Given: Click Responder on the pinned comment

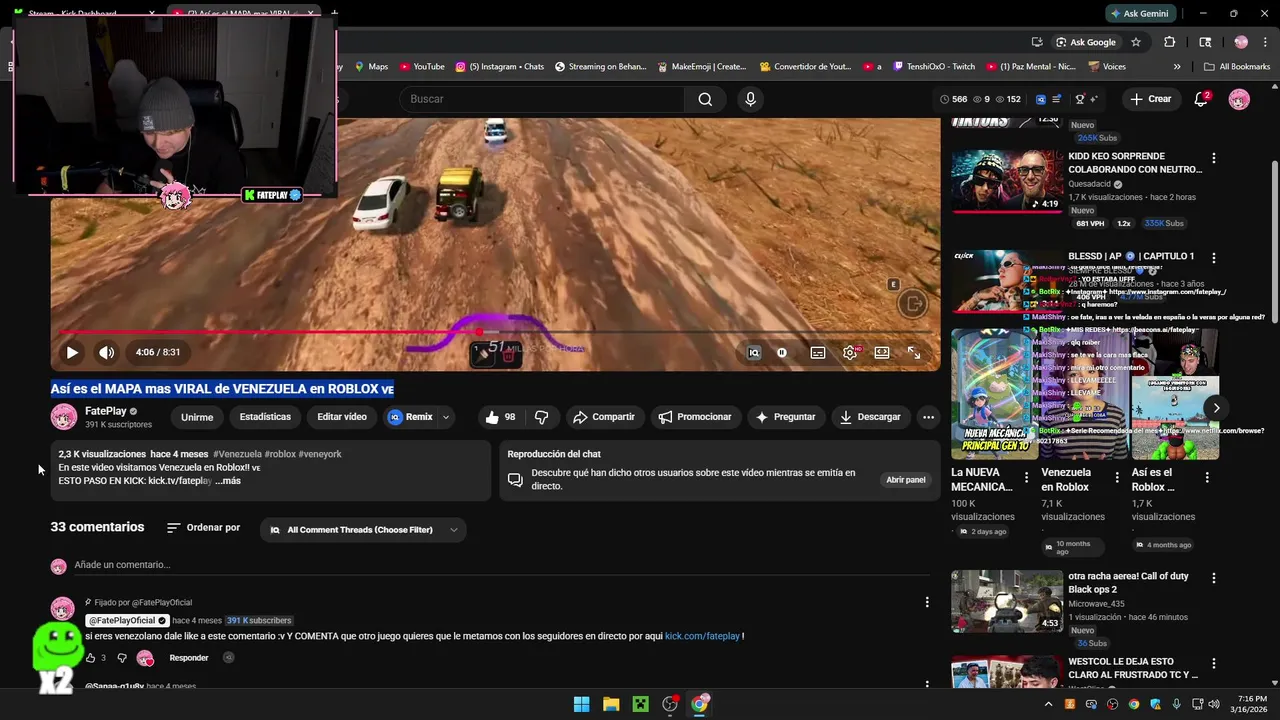Looking at the screenshot, I should [x=189, y=658].
